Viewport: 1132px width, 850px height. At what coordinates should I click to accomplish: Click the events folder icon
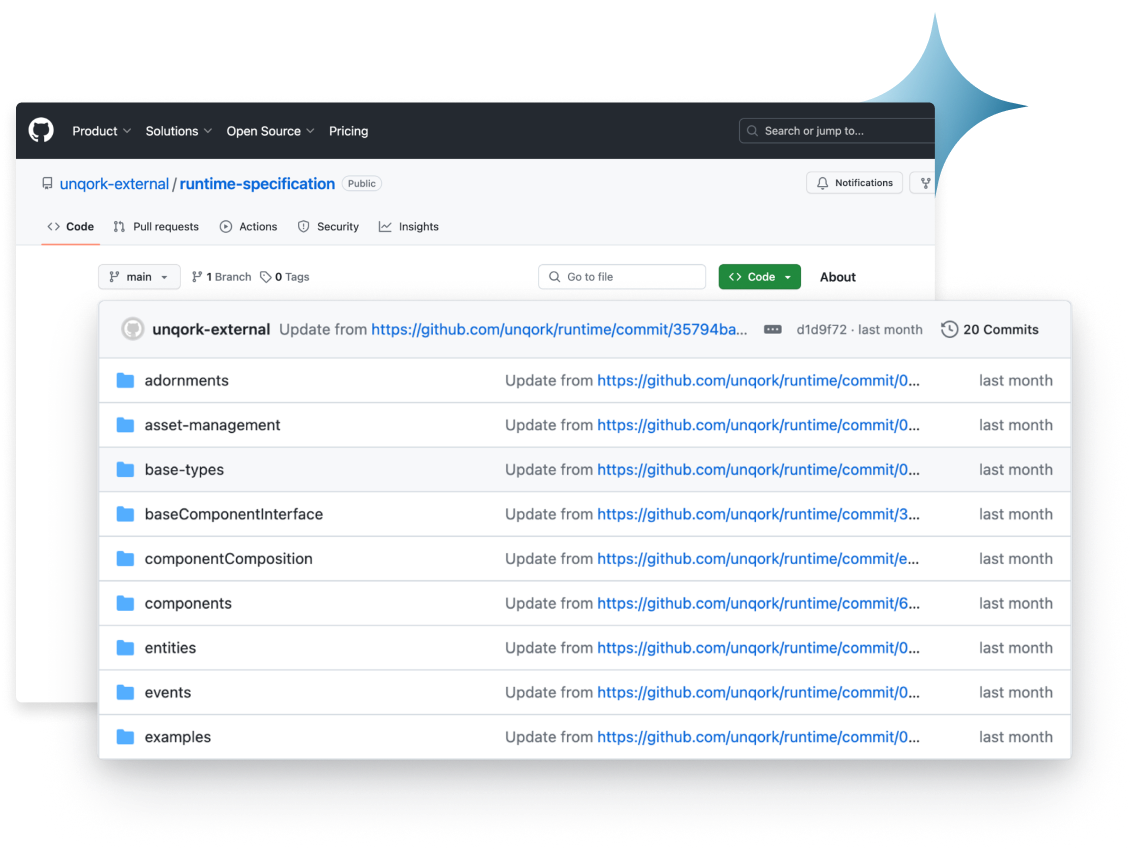point(126,692)
